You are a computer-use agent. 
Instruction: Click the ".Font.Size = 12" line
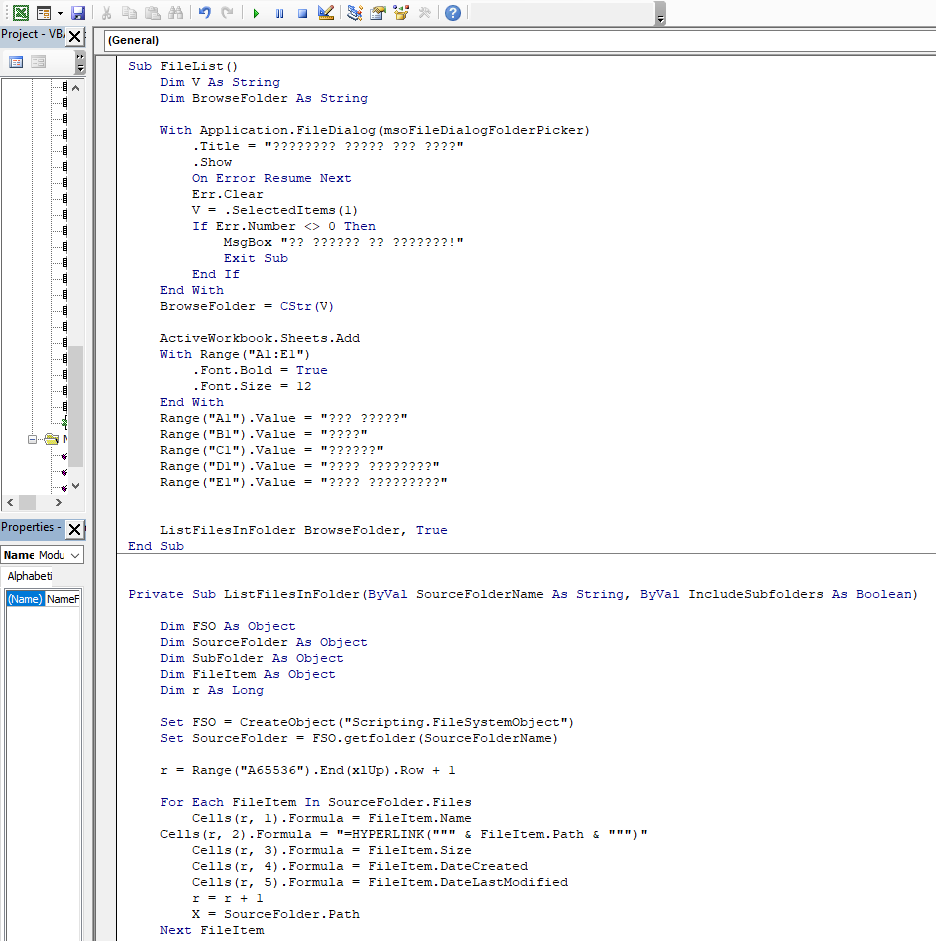(x=251, y=386)
